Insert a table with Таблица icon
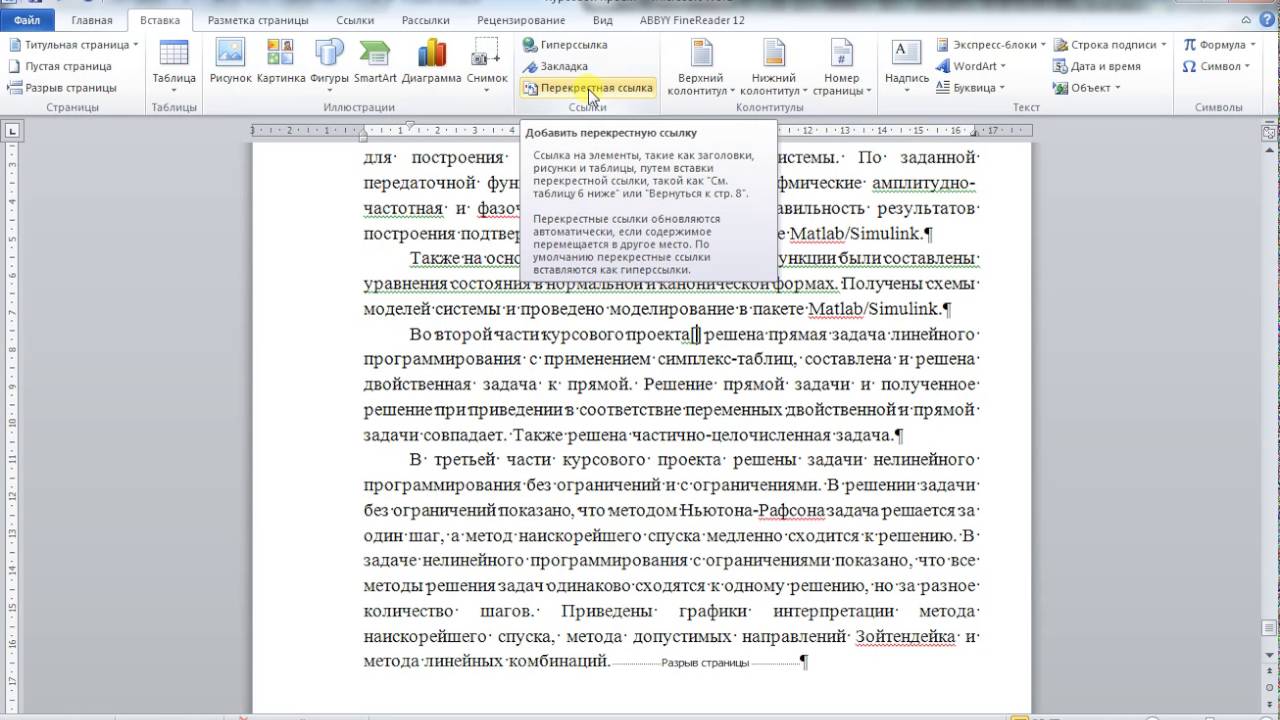1280x720 pixels. [174, 62]
